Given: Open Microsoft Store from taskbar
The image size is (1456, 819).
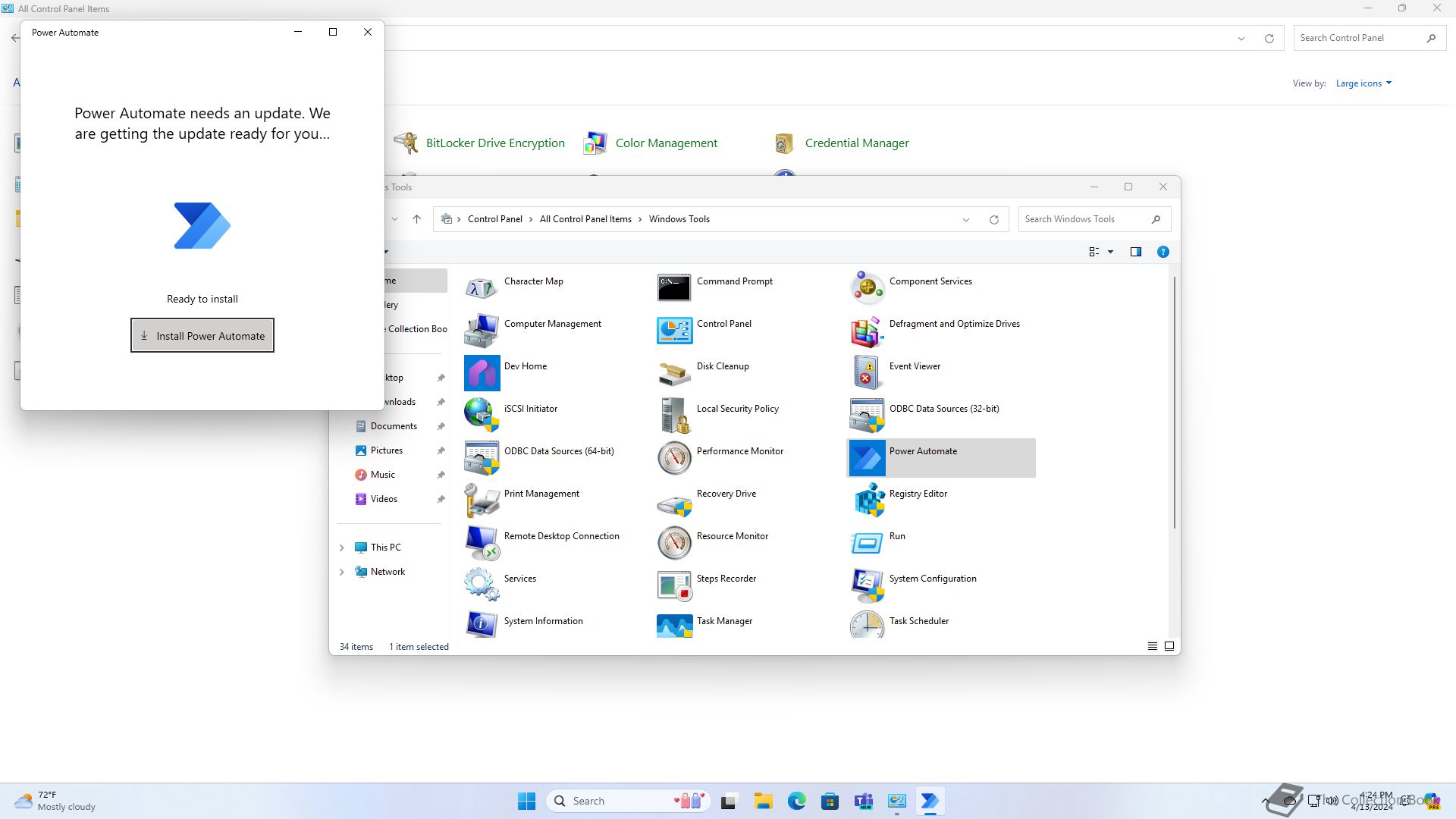Looking at the screenshot, I should coord(830,801).
